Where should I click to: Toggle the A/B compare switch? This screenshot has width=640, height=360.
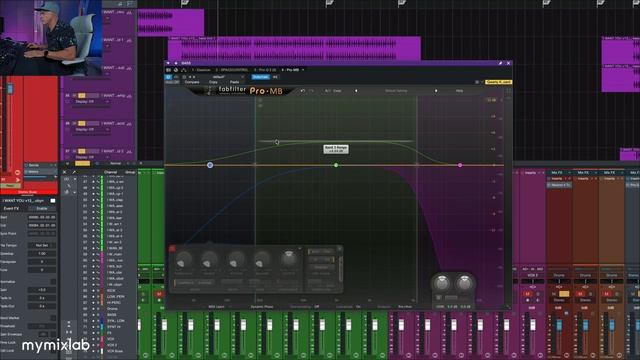327,91
